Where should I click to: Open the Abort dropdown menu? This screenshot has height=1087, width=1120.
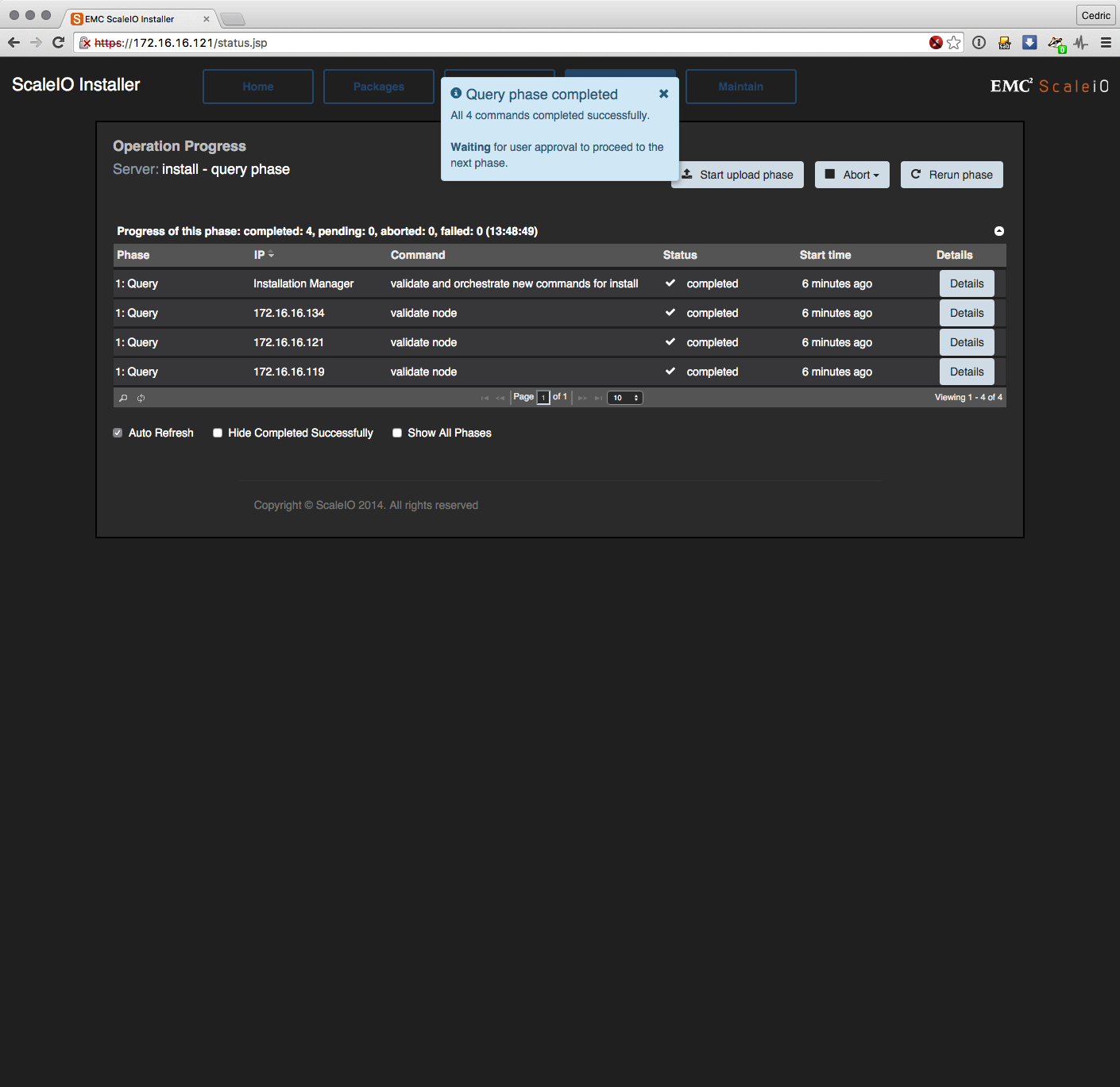coord(852,175)
